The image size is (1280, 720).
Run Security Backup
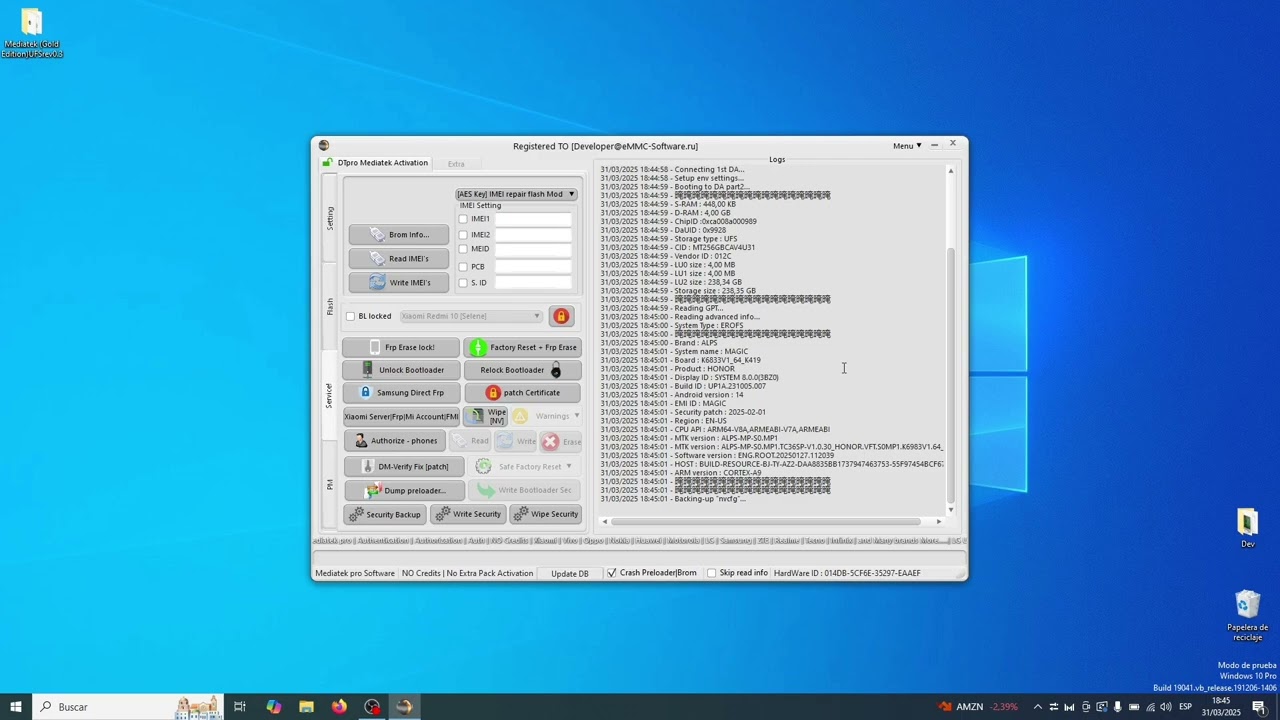tap(384, 514)
